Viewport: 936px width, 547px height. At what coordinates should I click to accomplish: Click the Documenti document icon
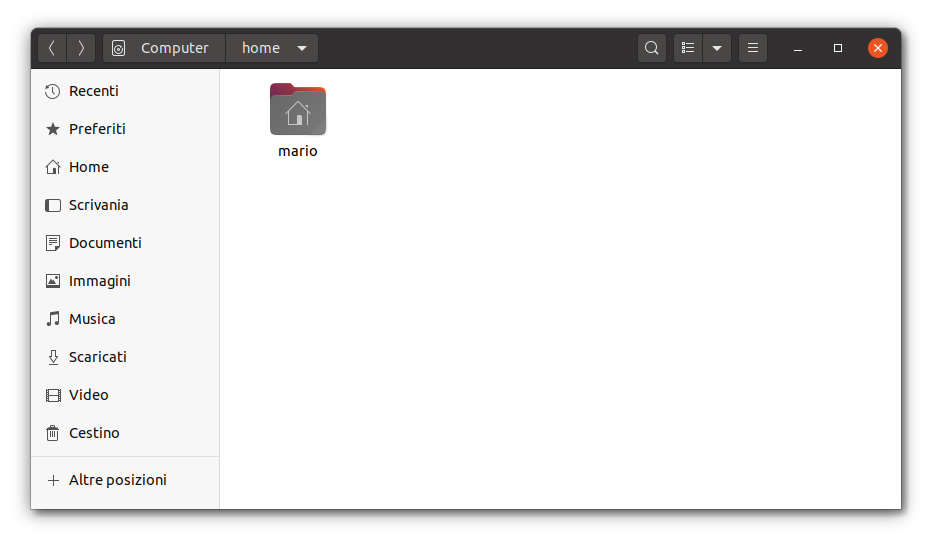(53, 243)
